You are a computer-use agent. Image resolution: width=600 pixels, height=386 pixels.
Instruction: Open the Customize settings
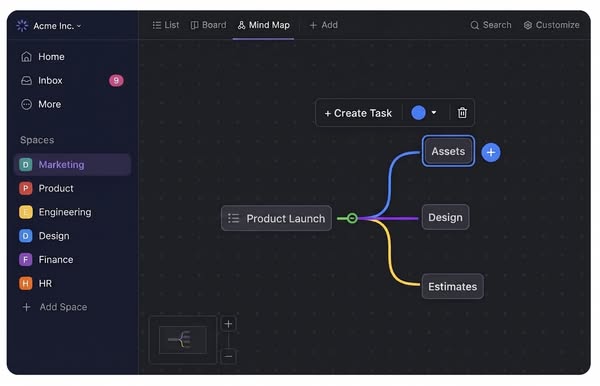(551, 25)
